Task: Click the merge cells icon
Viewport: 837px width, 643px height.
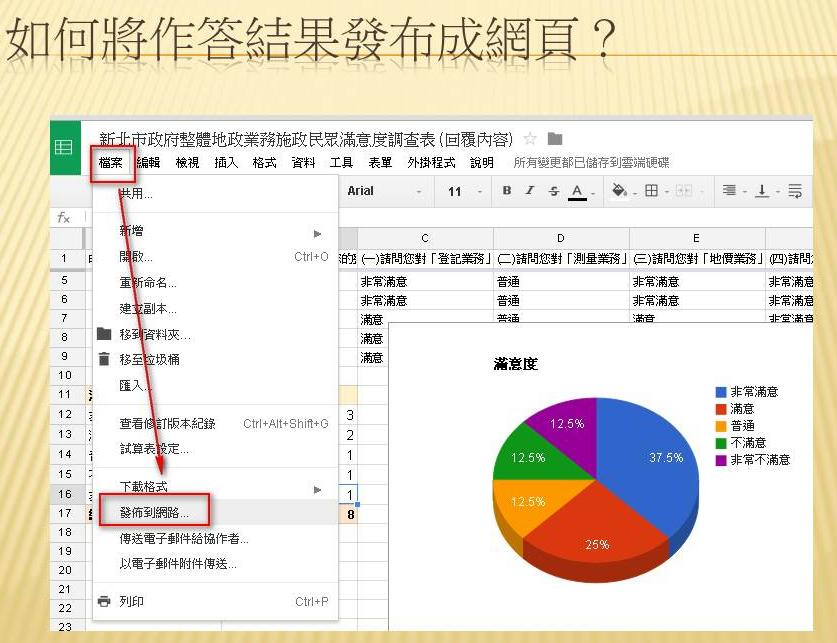Action: [x=684, y=190]
